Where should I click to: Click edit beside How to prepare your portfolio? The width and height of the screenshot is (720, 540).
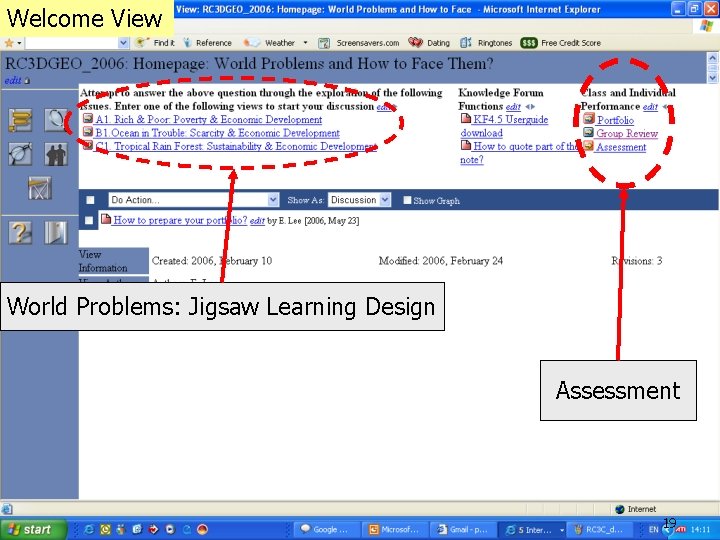[x=257, y=220]
